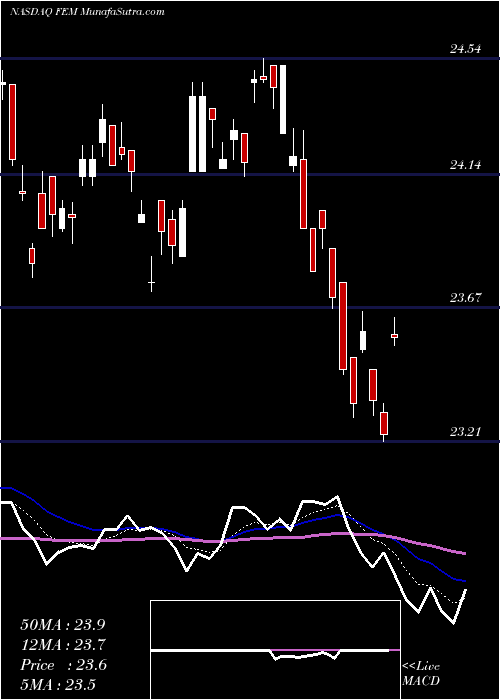Click inside the MACD inset chart box
Screen dimensions: 500x700
click(x=275, y=650)
